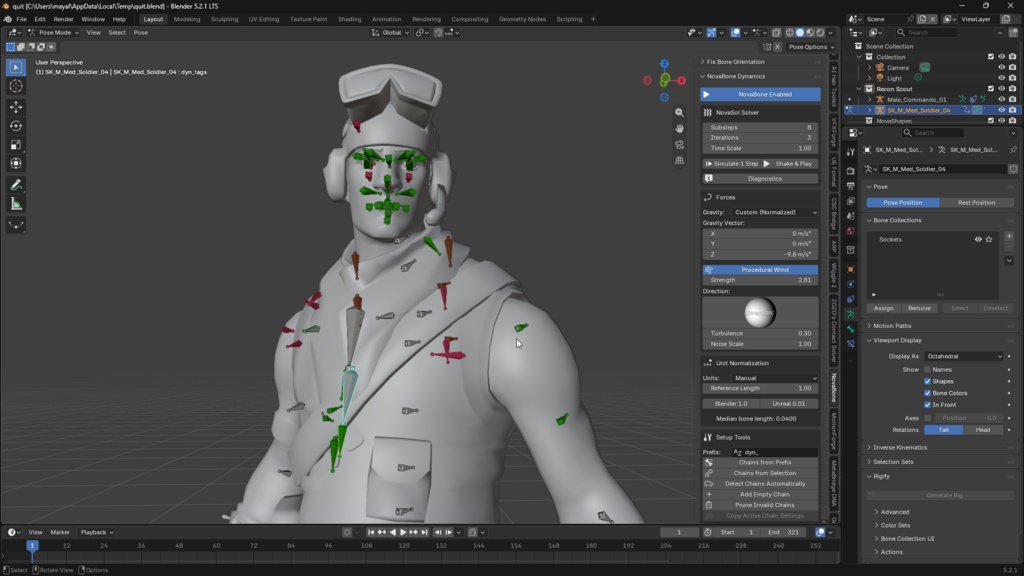Viewport: 1024px width, 576px height.
Task: Open the Pose menu in viewport header
Action: tap(140, 33)
